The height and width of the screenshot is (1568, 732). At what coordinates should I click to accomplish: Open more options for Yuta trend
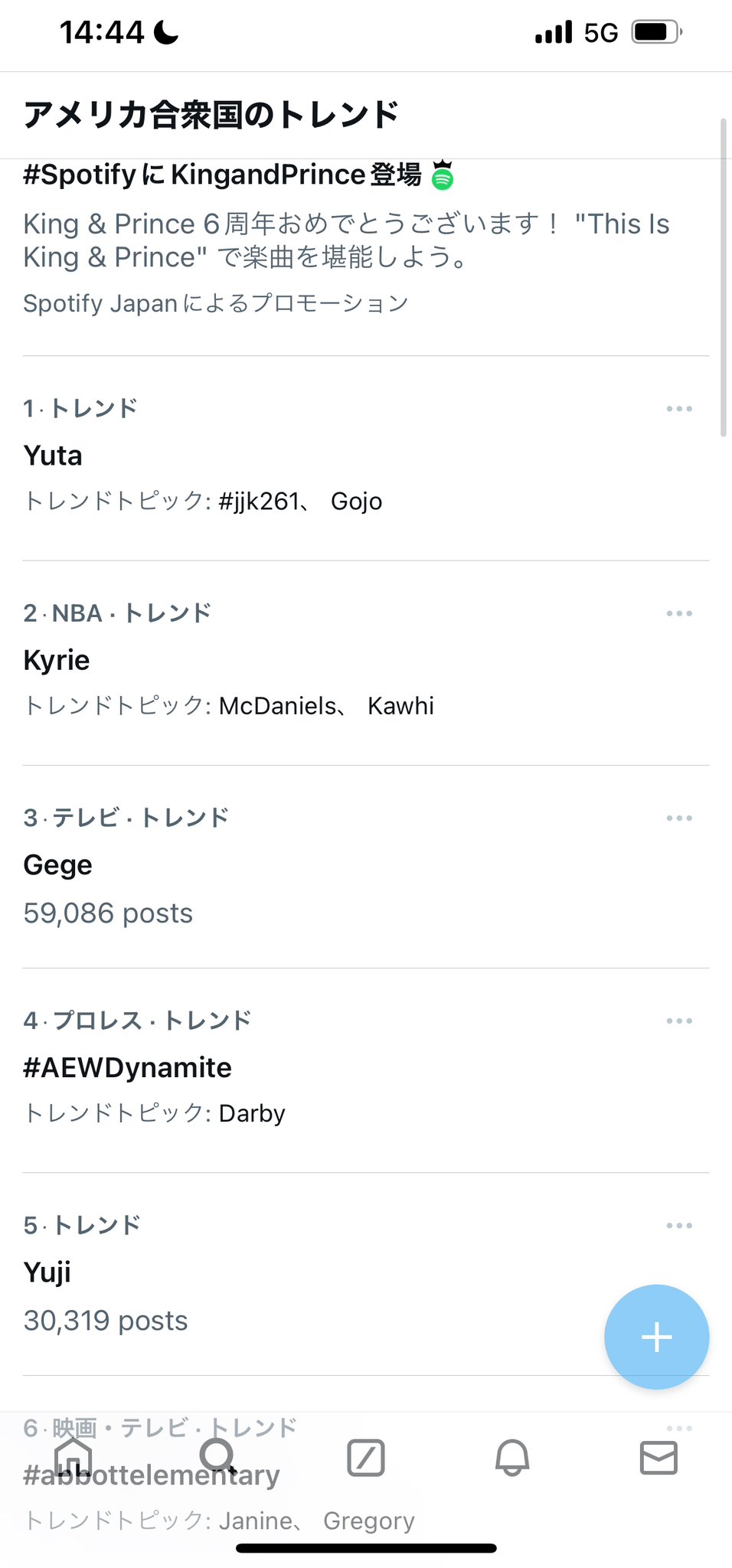(679, 409)
